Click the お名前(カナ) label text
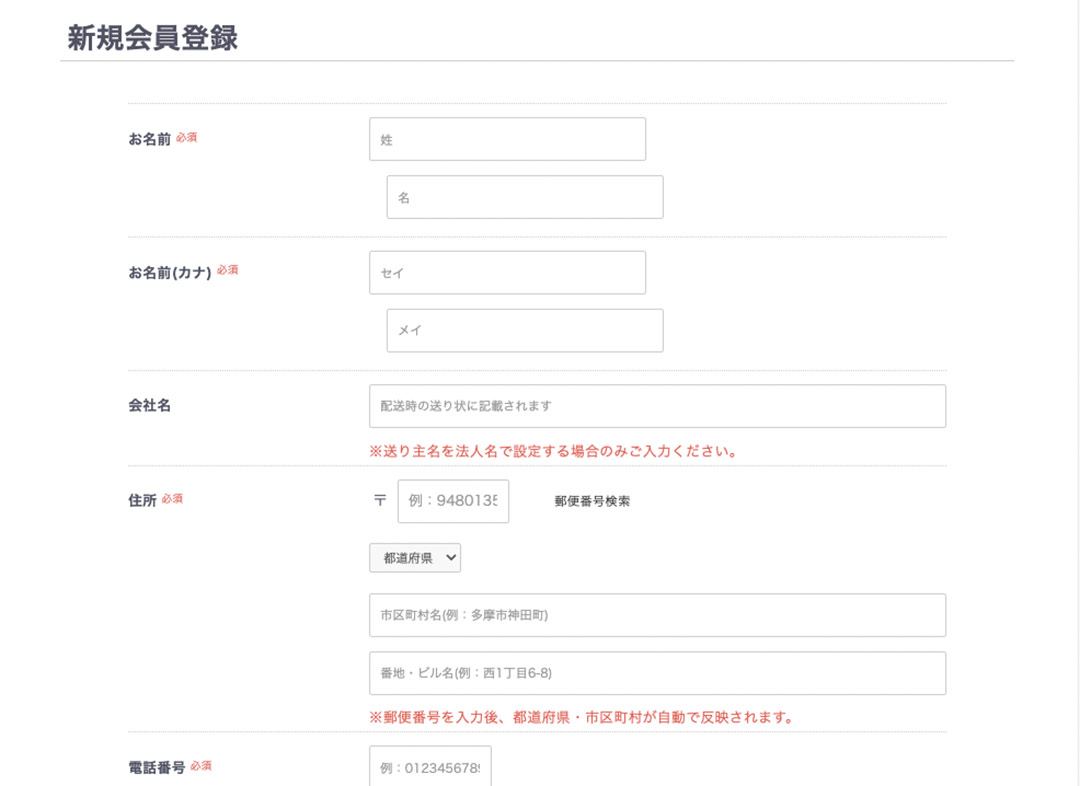This screenshot has width=1080, height=786. tap(170, 273)
